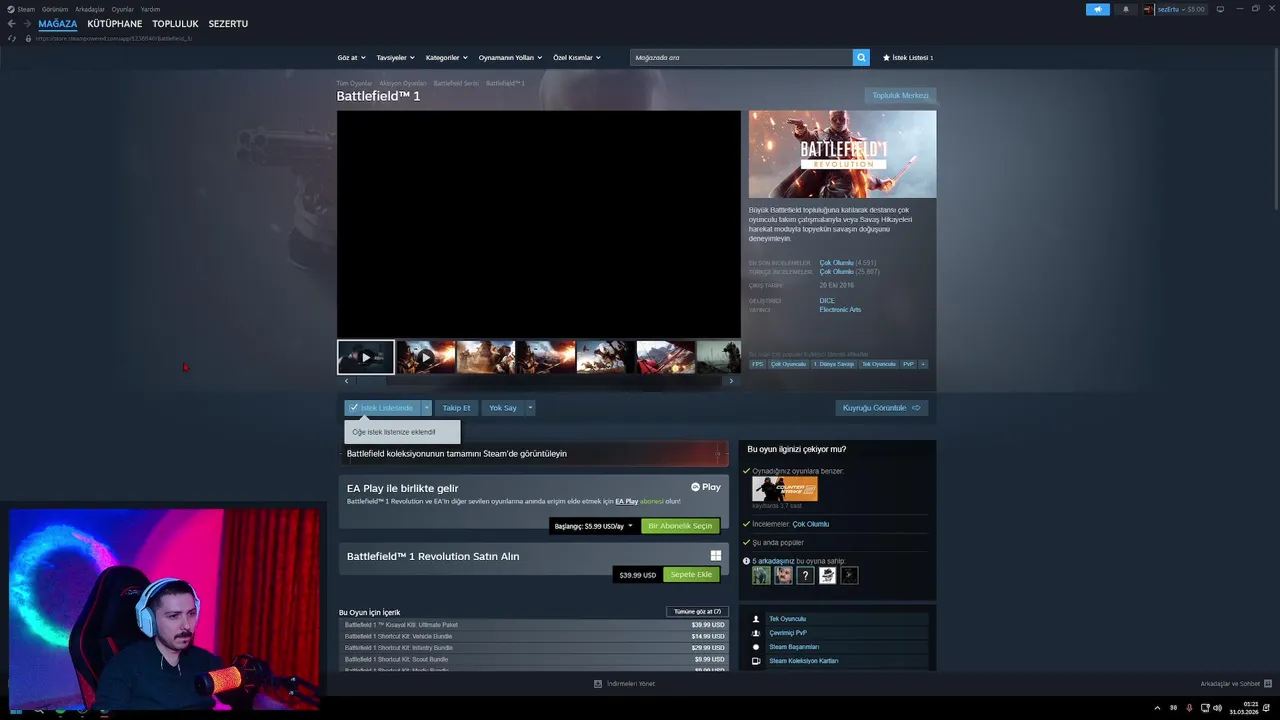Open the Steam menu
1280x720 pixels.
[26, 9]
